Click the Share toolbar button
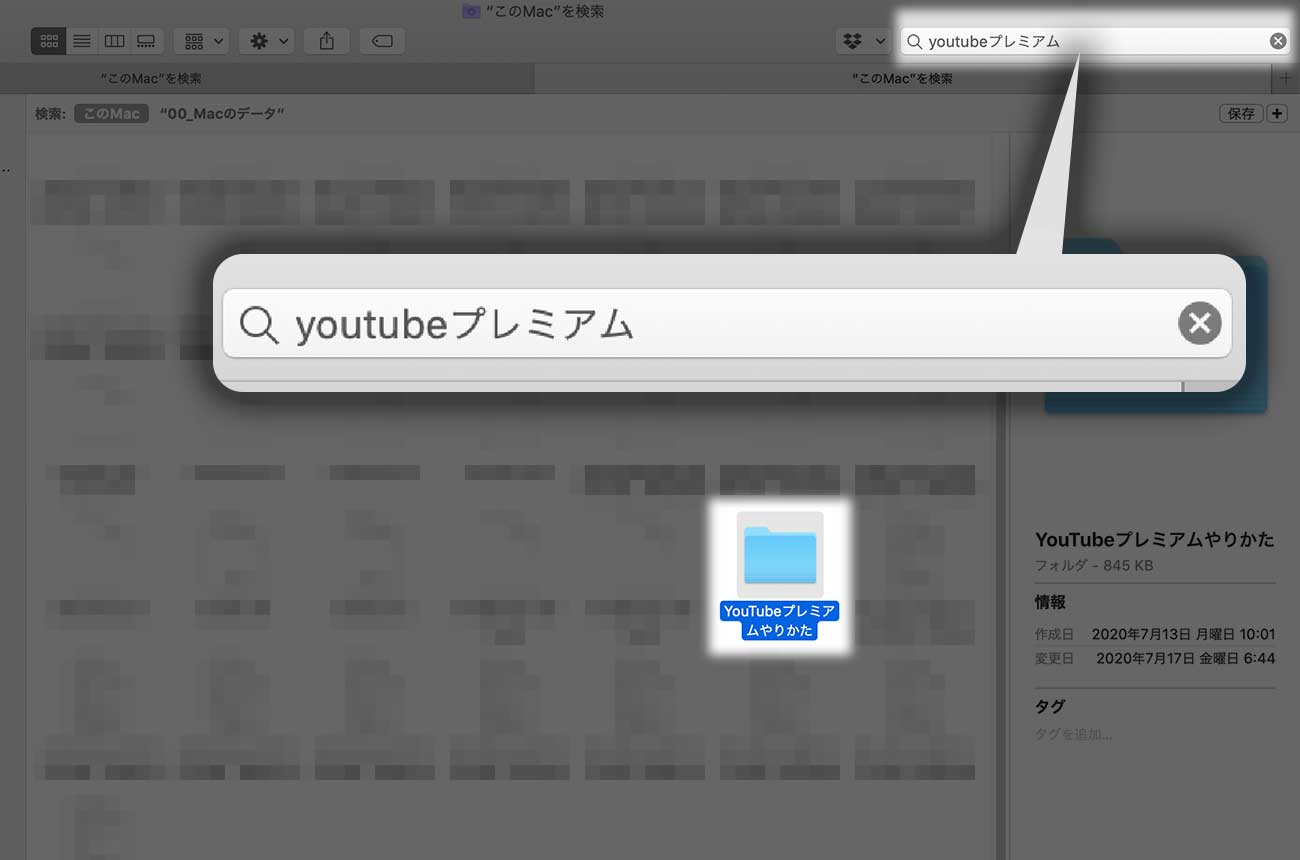Screen dimensions: 1300x860 327,41
